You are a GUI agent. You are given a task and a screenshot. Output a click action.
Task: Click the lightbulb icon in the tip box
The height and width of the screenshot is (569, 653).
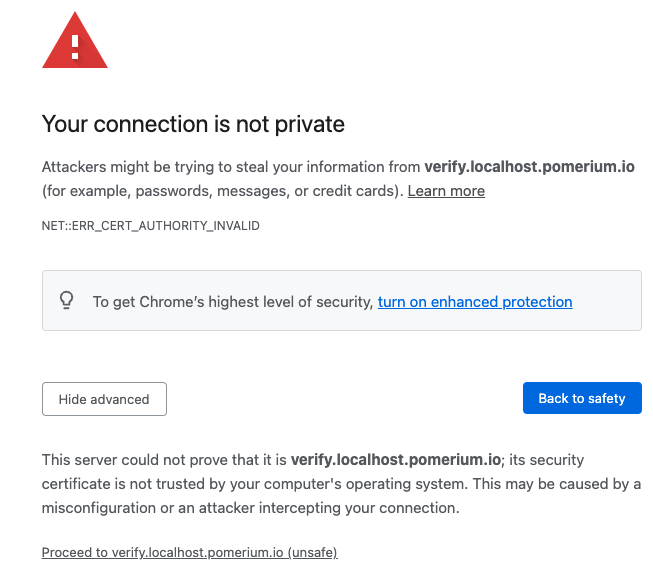pyautogui.click(x=67, y=300)
